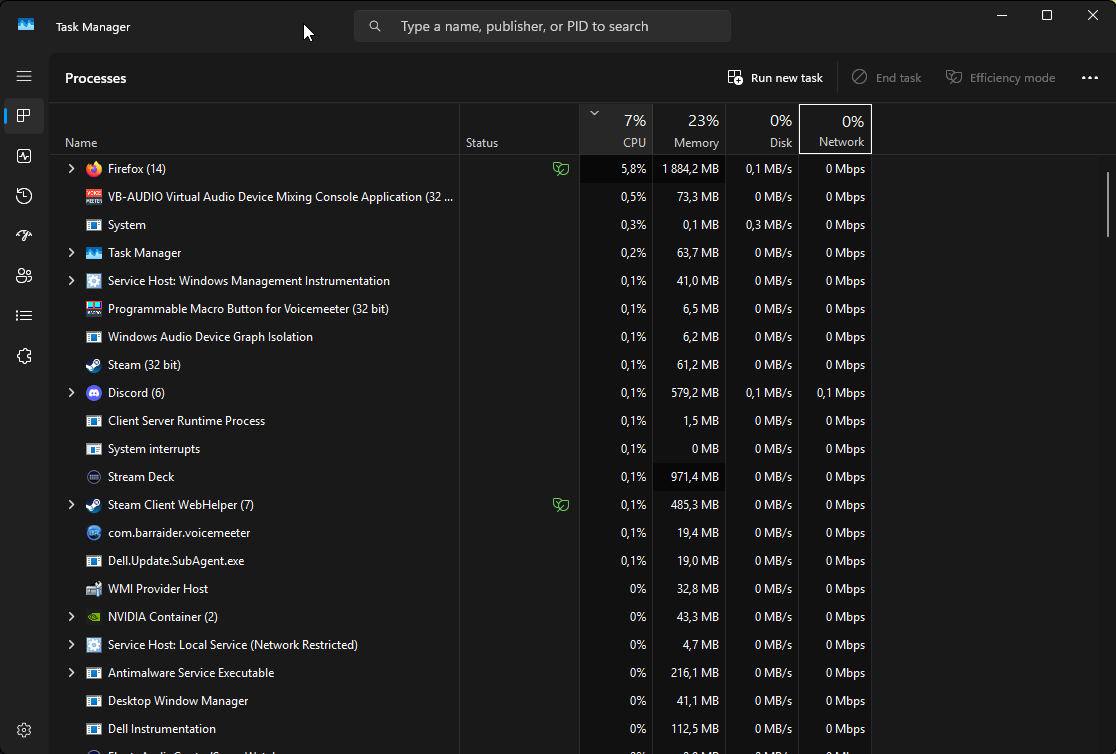Click the Stream Deck process icon
Image resolution: width=1116 pixels, height=754 pixels.
click(94, 477)
